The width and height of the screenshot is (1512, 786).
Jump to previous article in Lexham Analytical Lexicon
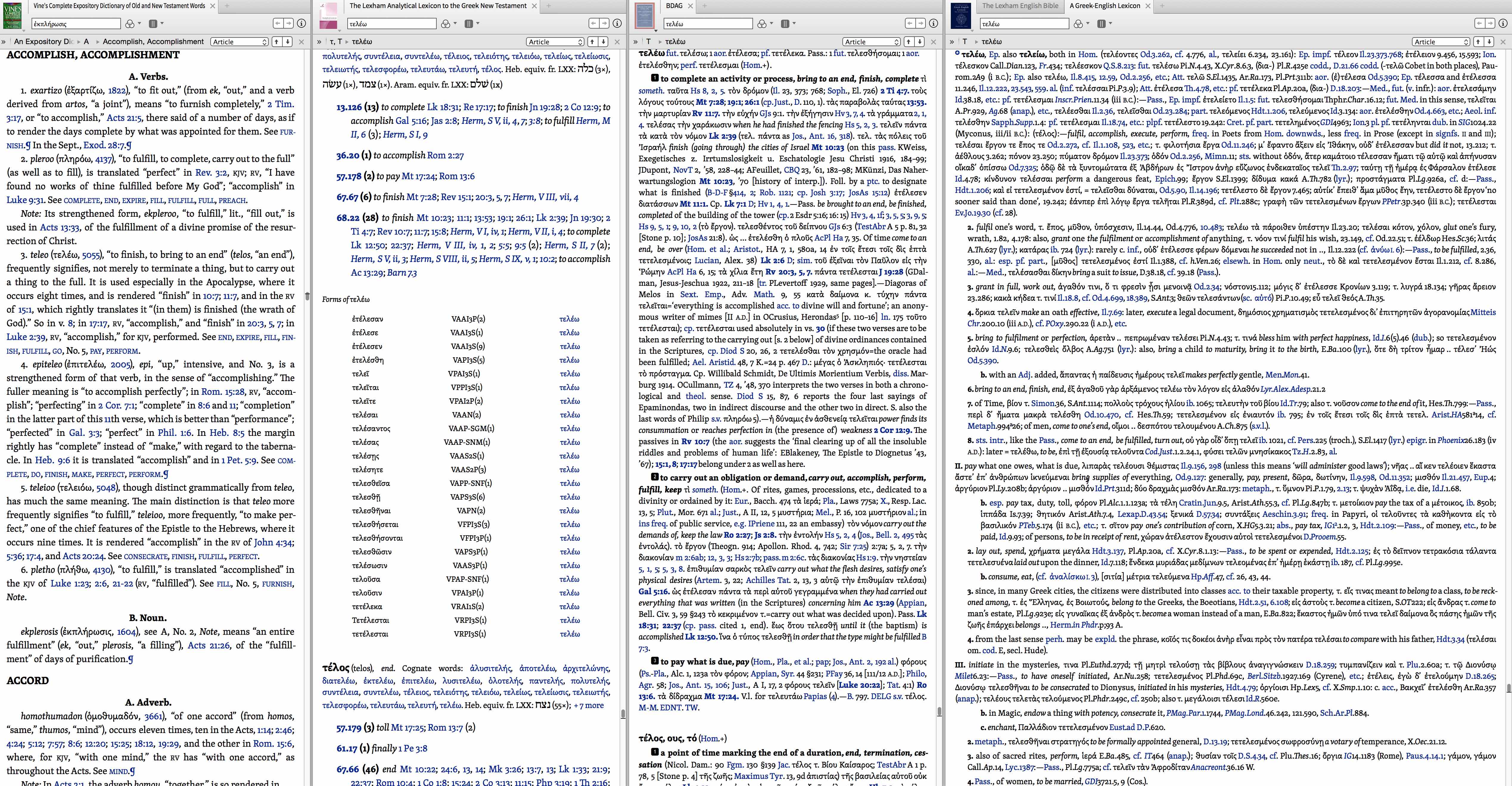click(x=592, y=42)
